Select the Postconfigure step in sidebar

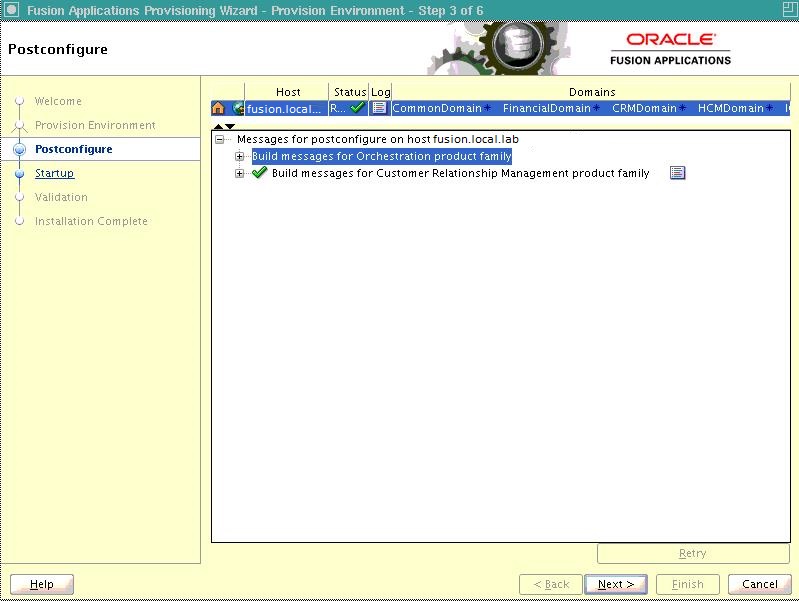tap(74, 149)
